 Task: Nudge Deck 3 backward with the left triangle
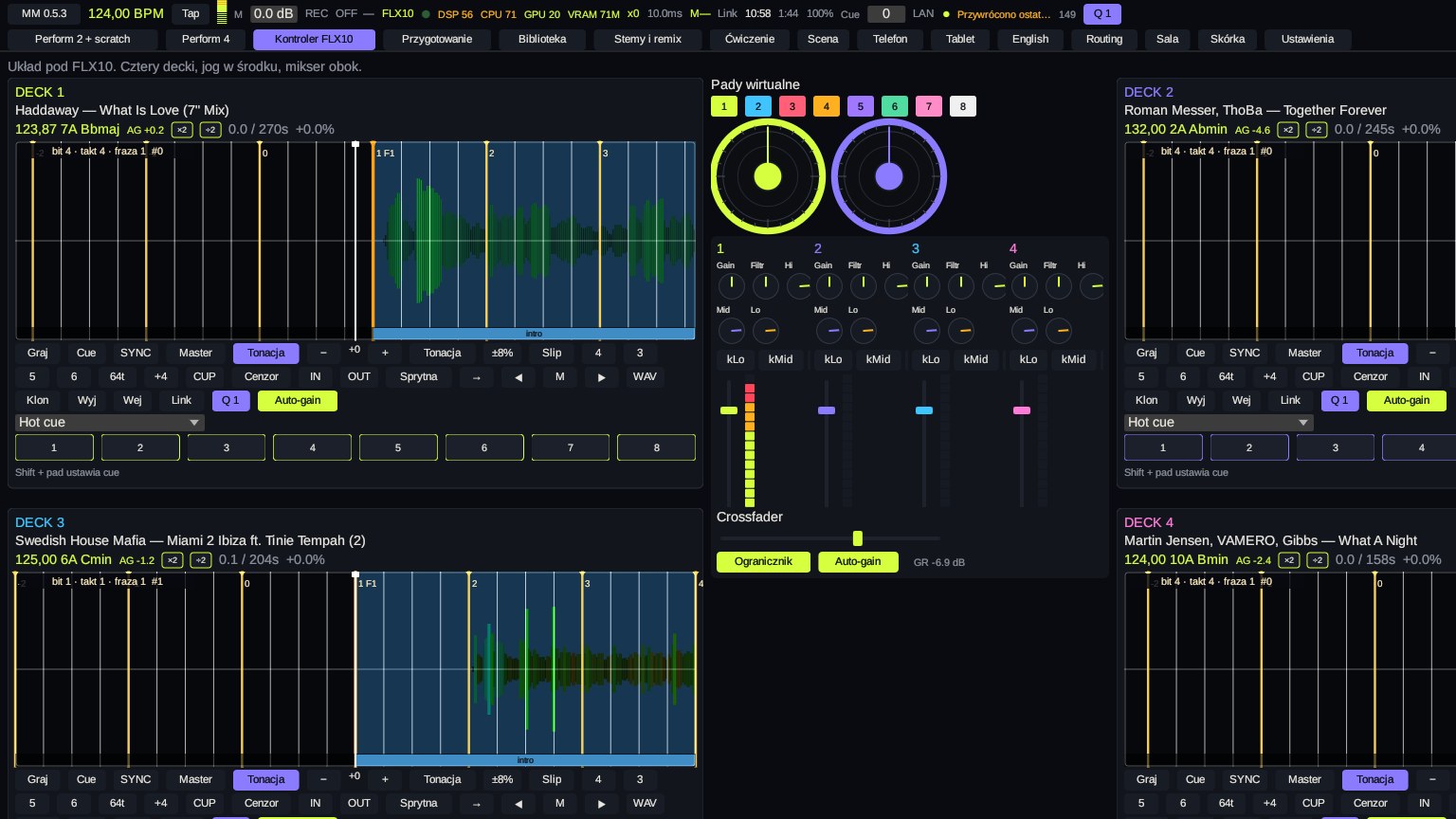(x=518, y=803)
